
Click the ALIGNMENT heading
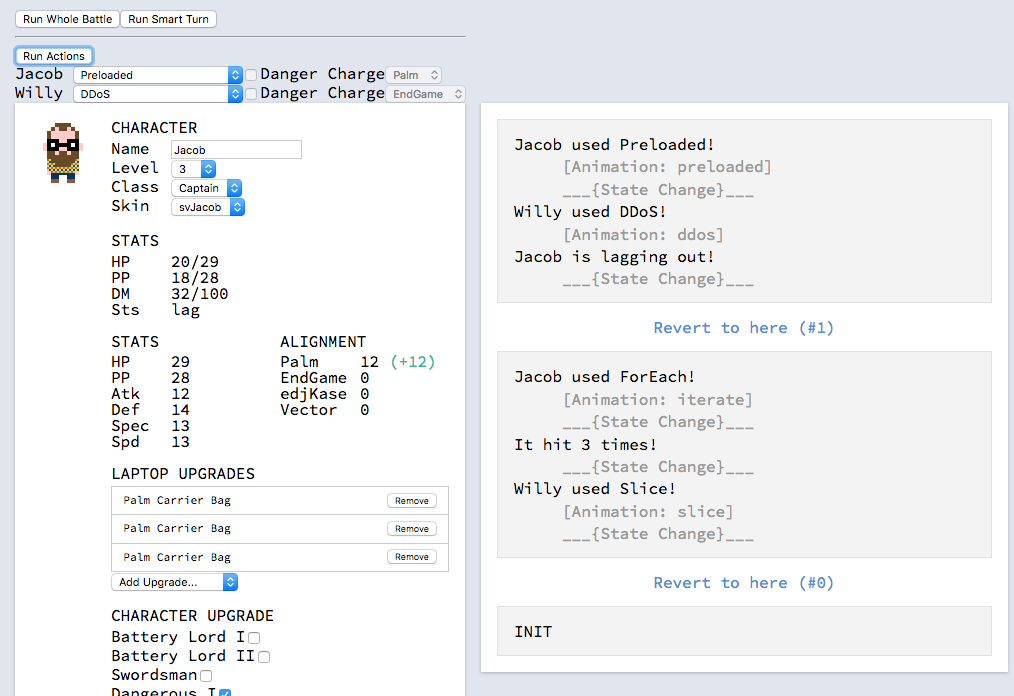tap(323, 342)
